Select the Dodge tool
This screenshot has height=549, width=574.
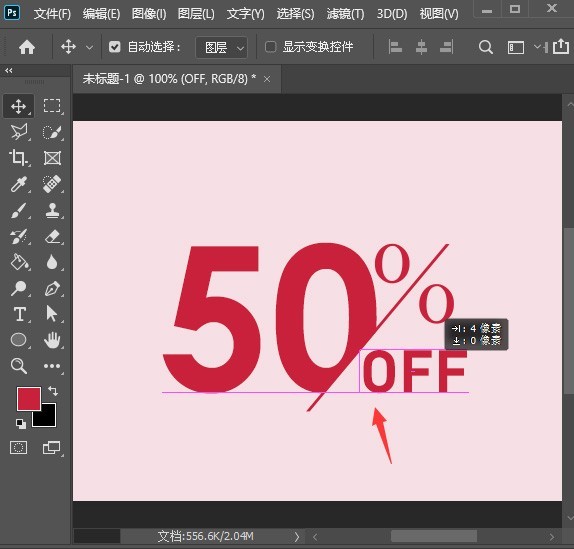click(18, 288)
